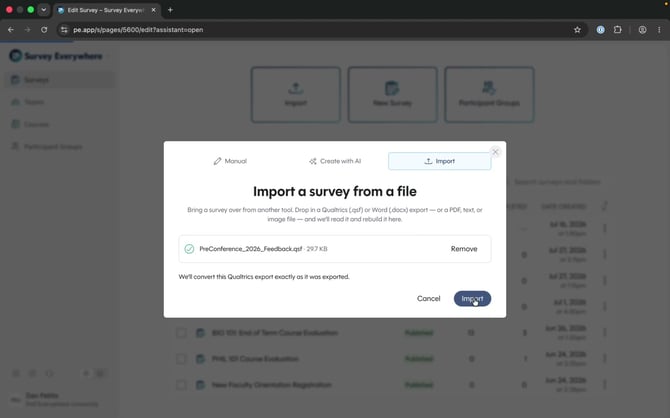Screen dimensions: 670x418
Task: Click the PreConference_2026_Feedback.qsf file name
Action: point(251,249)
